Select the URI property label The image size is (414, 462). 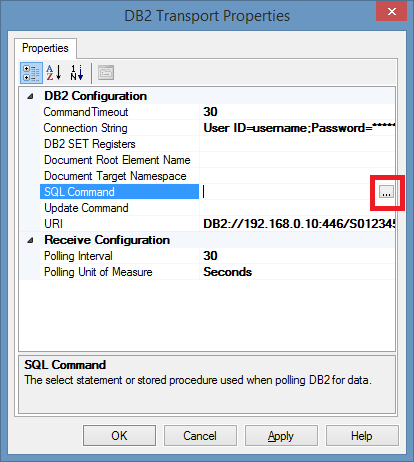click(120, 224)
